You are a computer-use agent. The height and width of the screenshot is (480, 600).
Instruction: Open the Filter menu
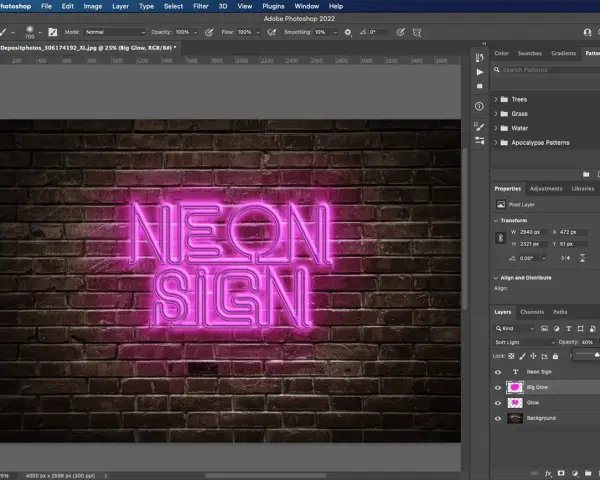pyautogui.click(x=201, y=6)
